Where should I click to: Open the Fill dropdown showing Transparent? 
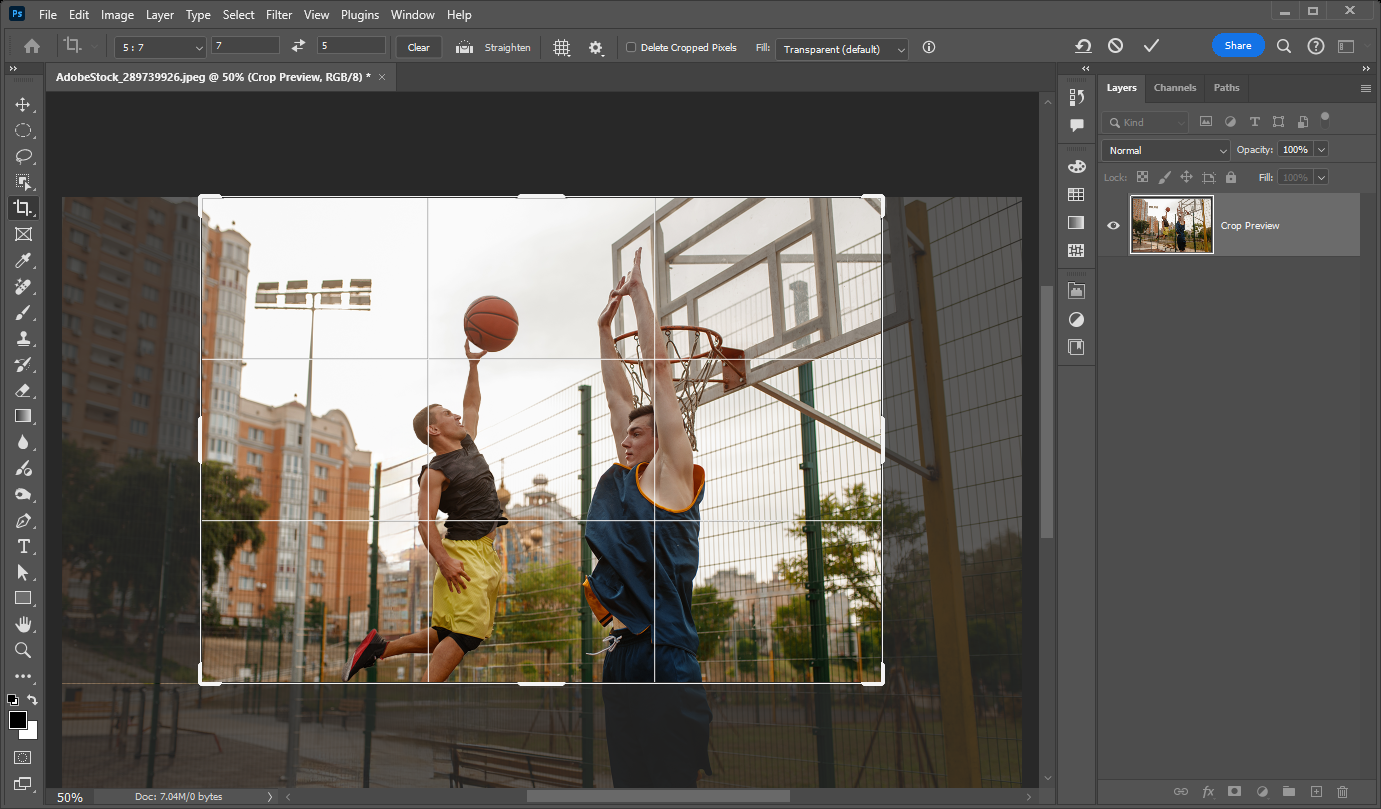841,48
